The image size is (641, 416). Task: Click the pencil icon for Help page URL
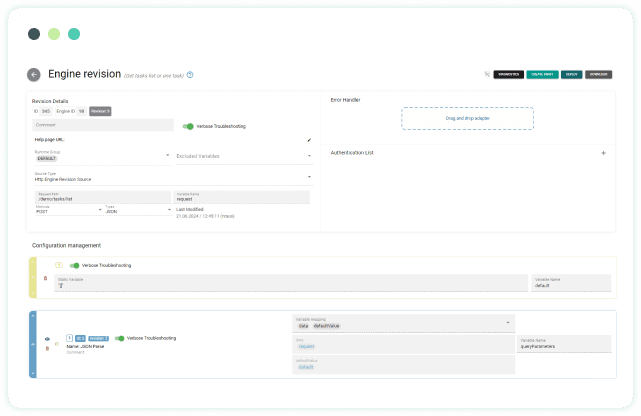click(309, 140)
